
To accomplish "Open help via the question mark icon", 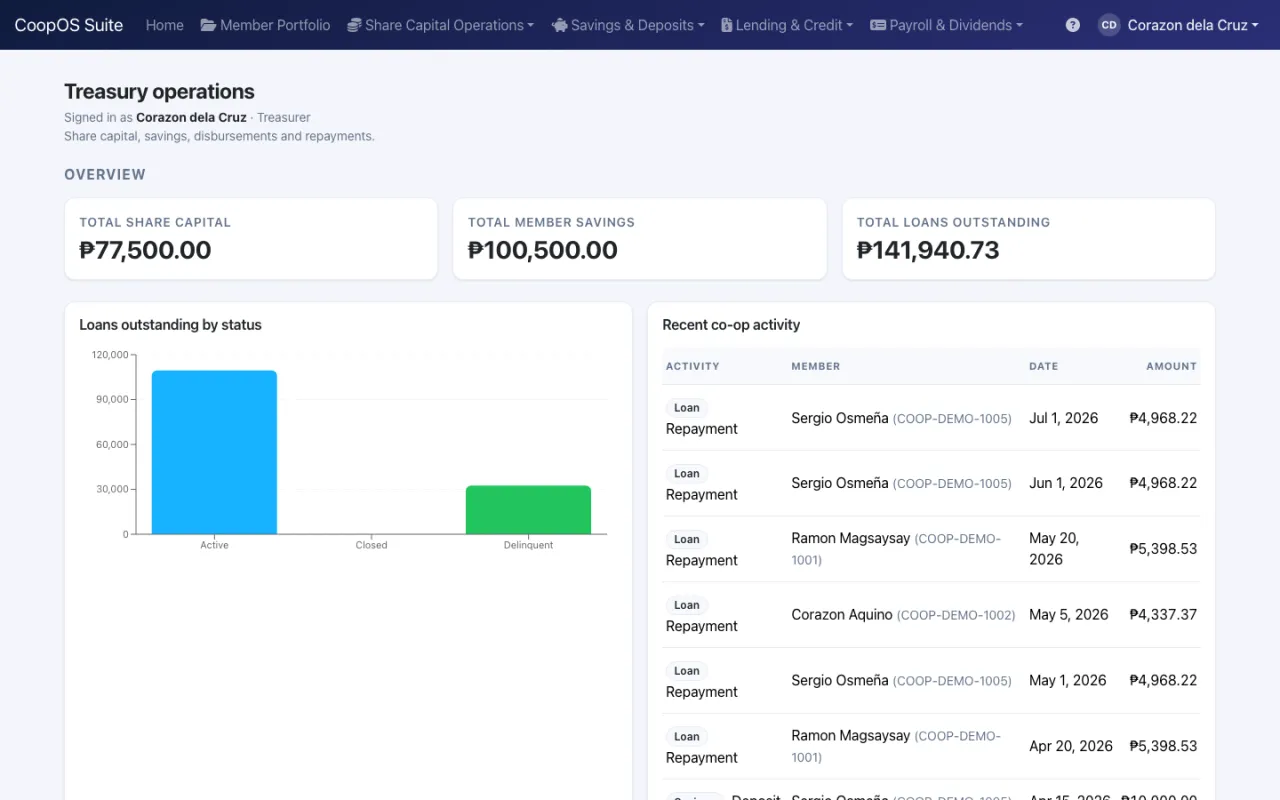I will coord(1073,25).
